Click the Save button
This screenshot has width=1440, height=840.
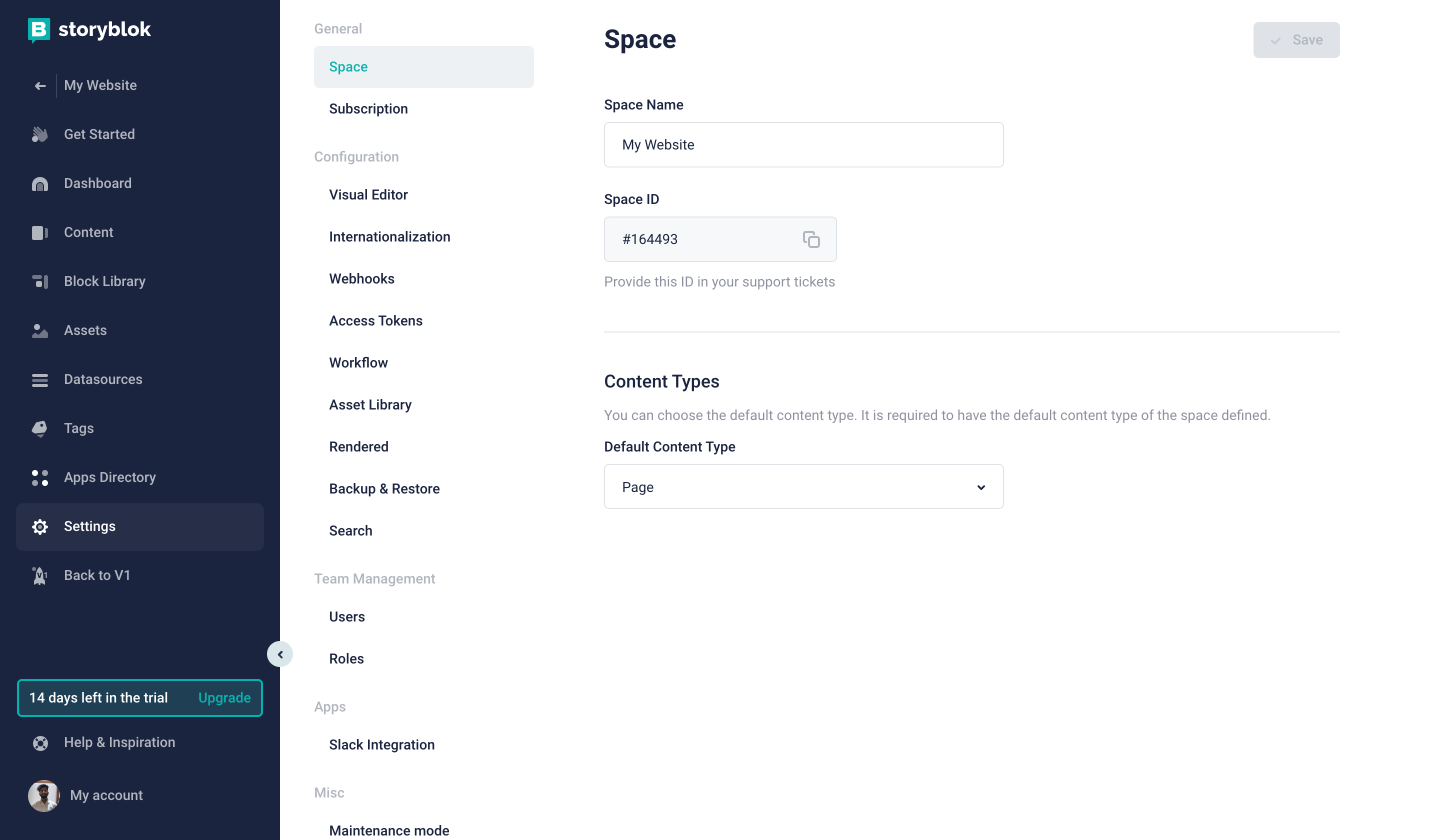(x=1296, y=40)
